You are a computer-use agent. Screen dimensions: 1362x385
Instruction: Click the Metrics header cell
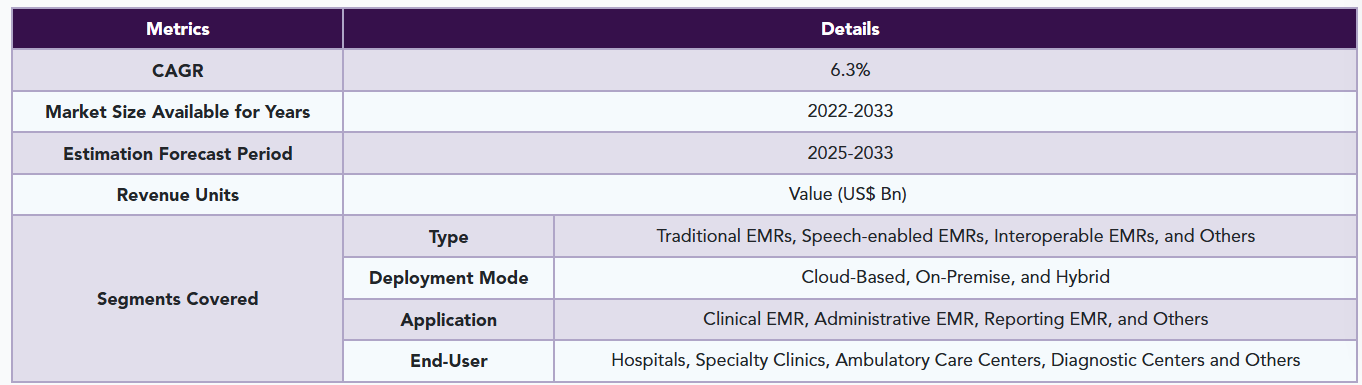(178, 29)
